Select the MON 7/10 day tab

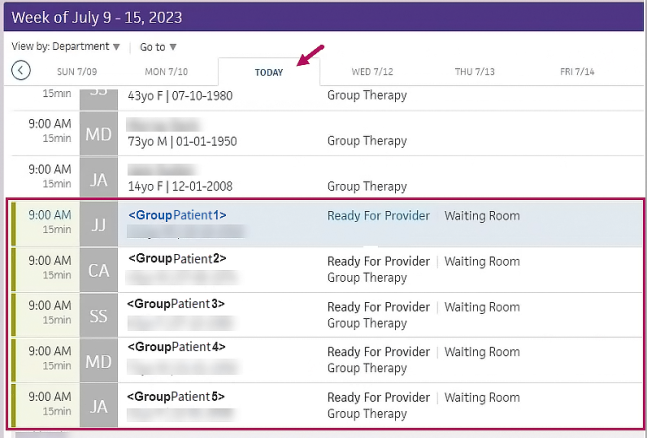(166, 72)
